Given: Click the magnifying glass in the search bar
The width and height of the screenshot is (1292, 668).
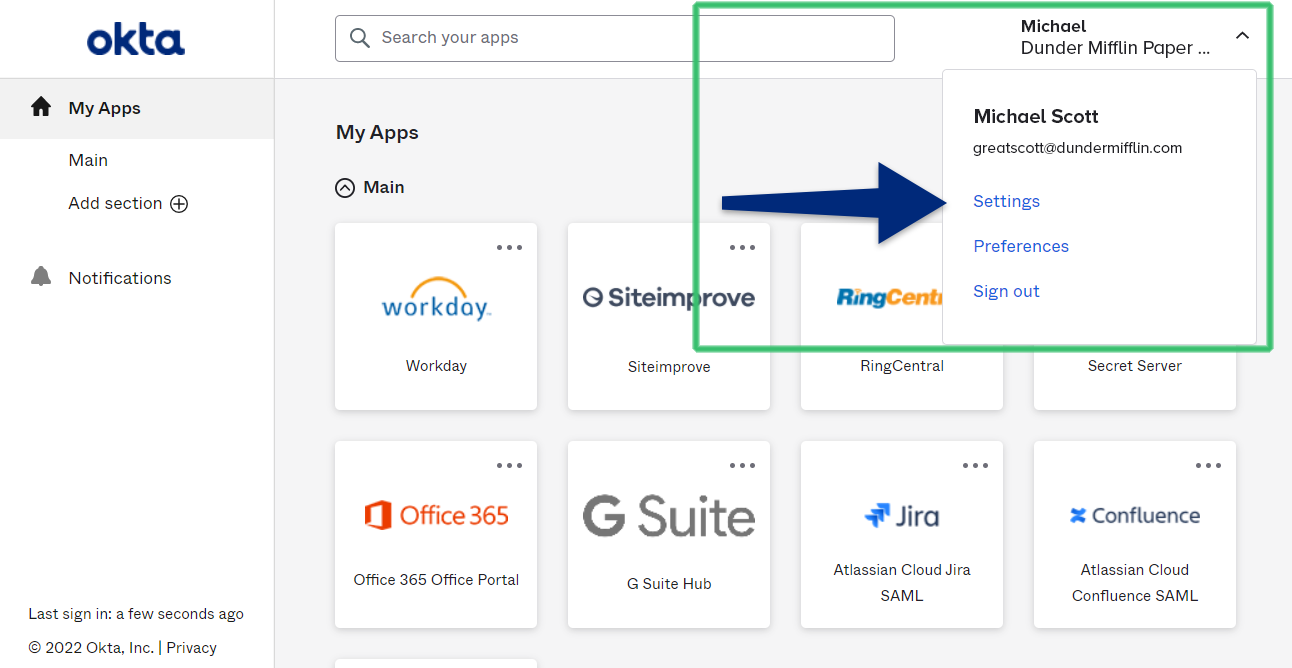Looking at the screenshot, I should tap(360, 38).
